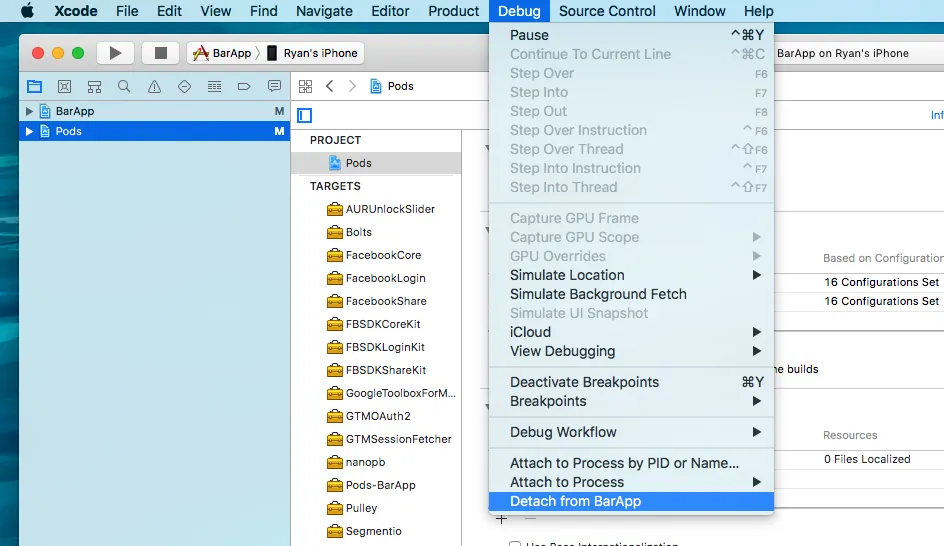
Task: Open Breakpoints submenu
Action: (x=631, y=401)
